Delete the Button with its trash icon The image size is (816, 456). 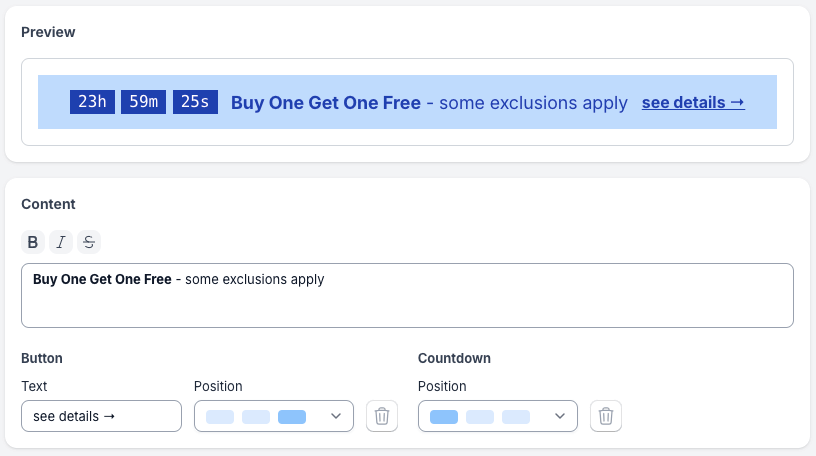pos(382,416)
